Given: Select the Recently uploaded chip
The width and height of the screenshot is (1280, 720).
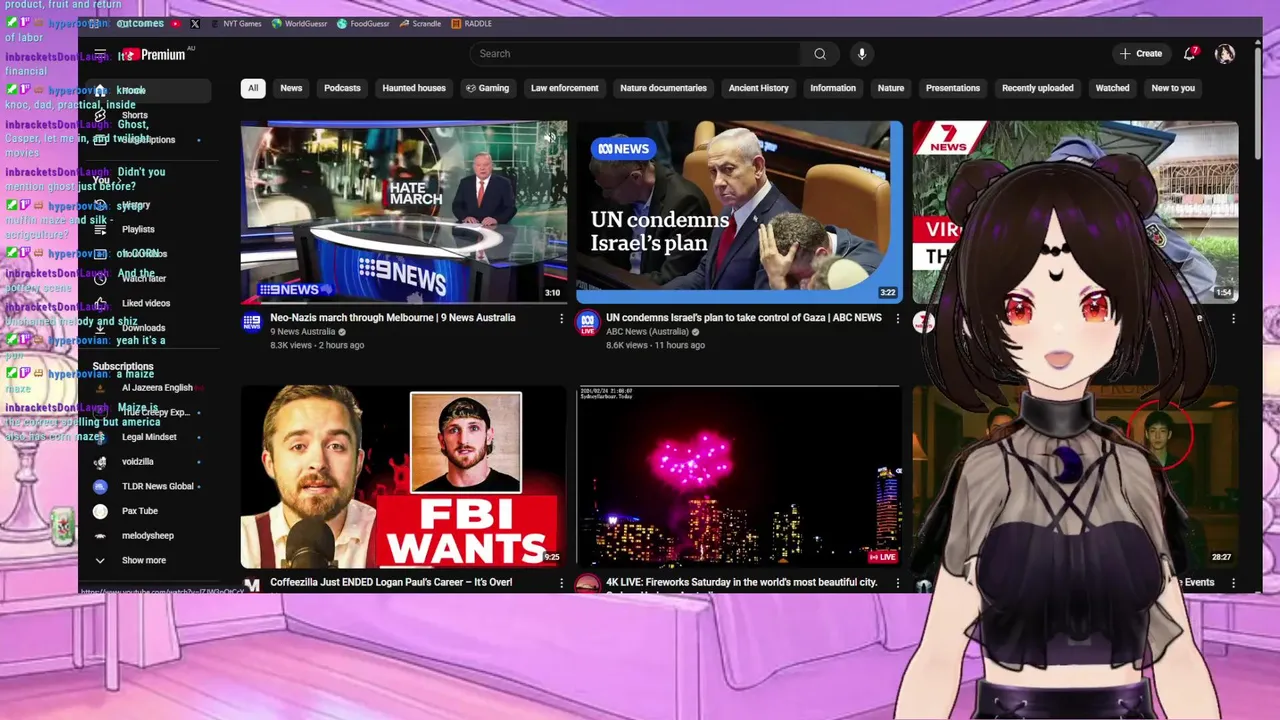Looking at the screenshot, I should click(x=1038, y=88).
